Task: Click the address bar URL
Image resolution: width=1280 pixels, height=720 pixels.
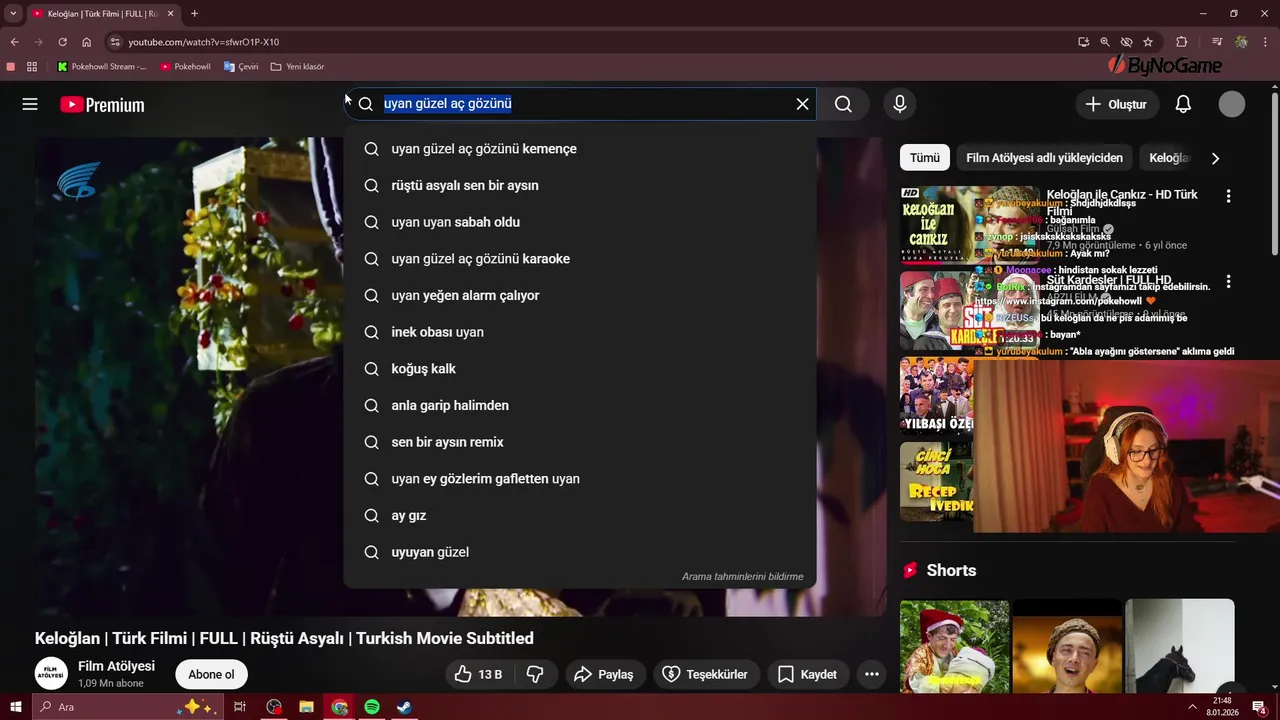Action: point(204,42)
